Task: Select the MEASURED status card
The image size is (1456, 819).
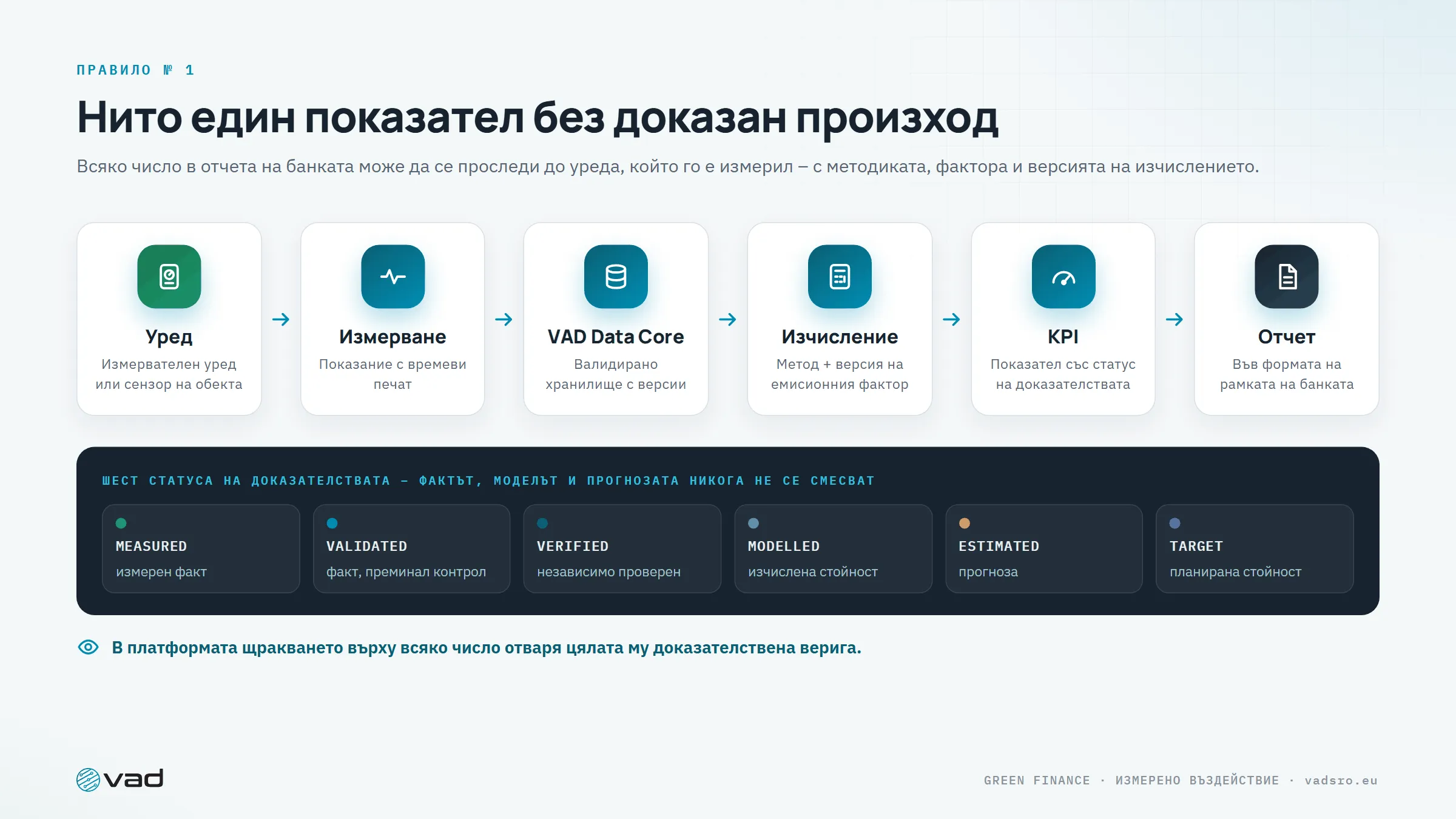Action: (201, 548)
